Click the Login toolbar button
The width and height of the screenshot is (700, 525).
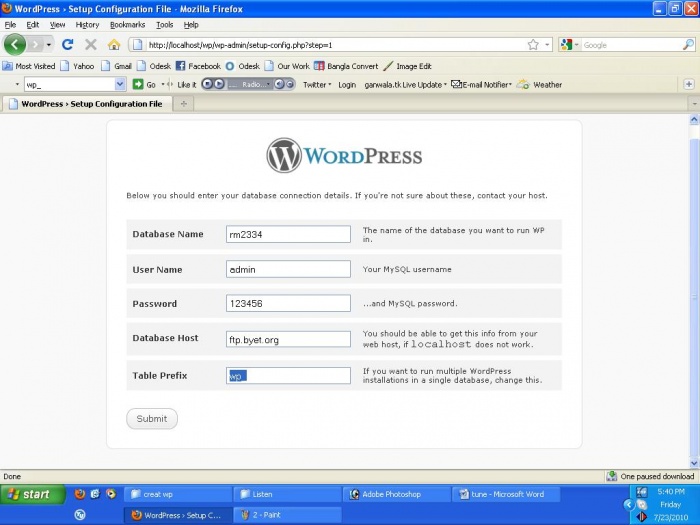coord(347,84)
